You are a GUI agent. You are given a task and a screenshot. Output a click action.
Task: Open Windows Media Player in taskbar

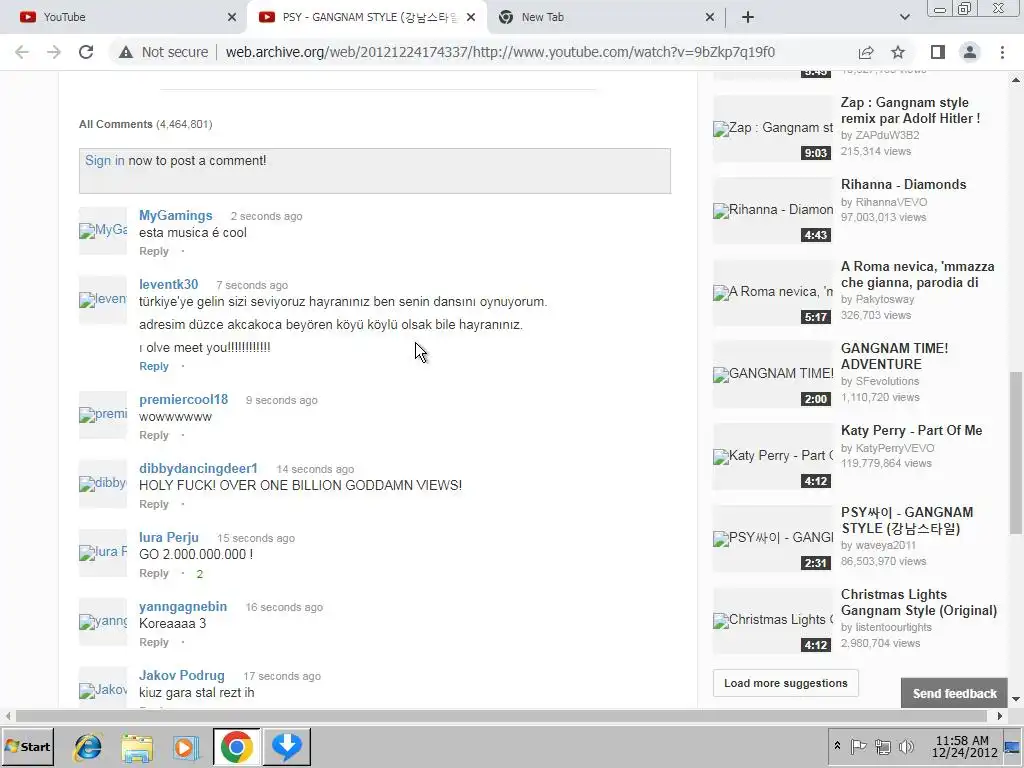pos(186,746)
